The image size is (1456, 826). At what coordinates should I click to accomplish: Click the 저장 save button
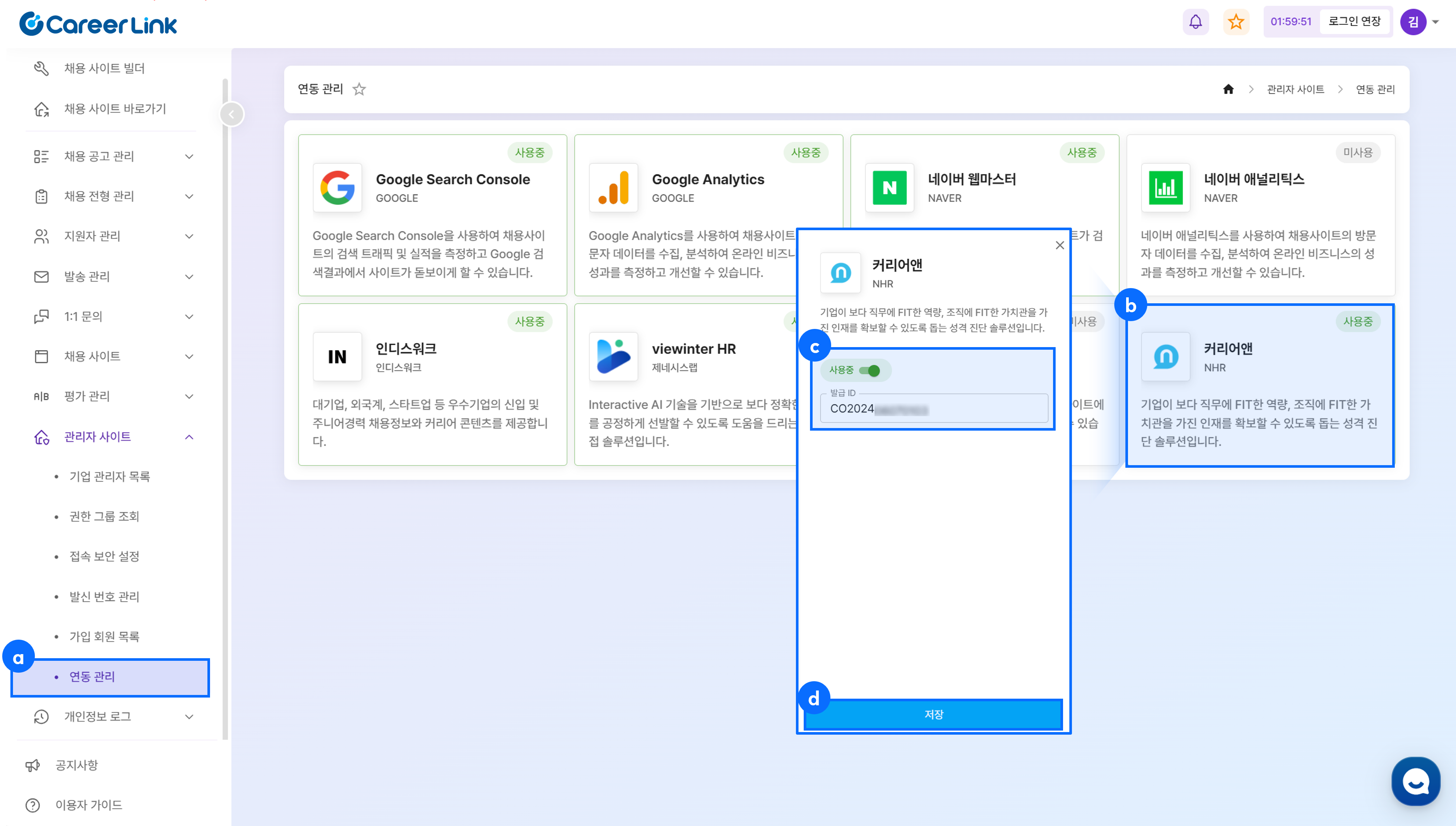pos(933,714)
